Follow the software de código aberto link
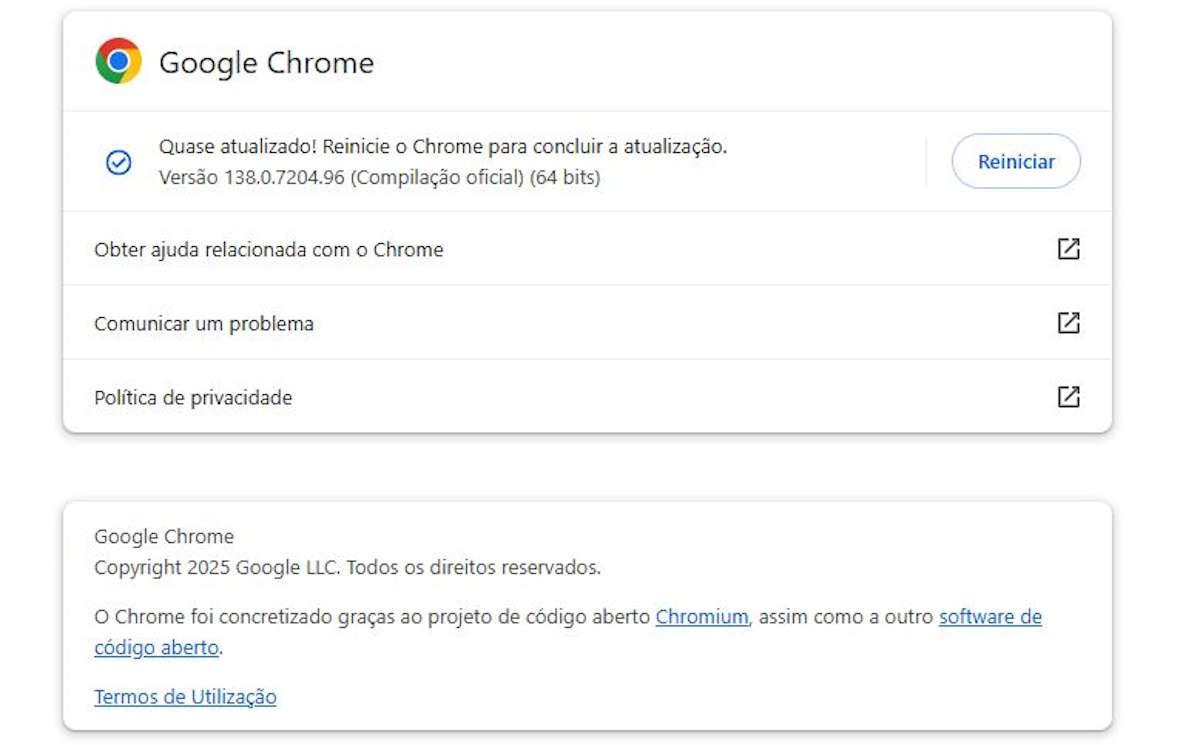Viewport: 1200px width, 745px height. (990, 617)
